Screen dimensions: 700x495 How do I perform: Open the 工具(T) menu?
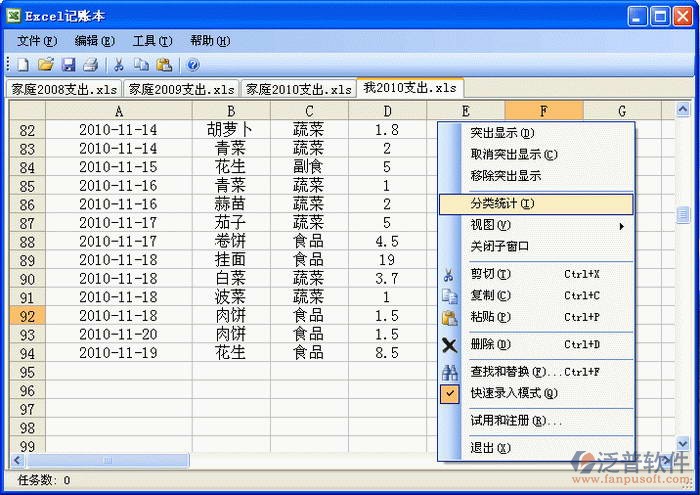click(x=152, y=41)
